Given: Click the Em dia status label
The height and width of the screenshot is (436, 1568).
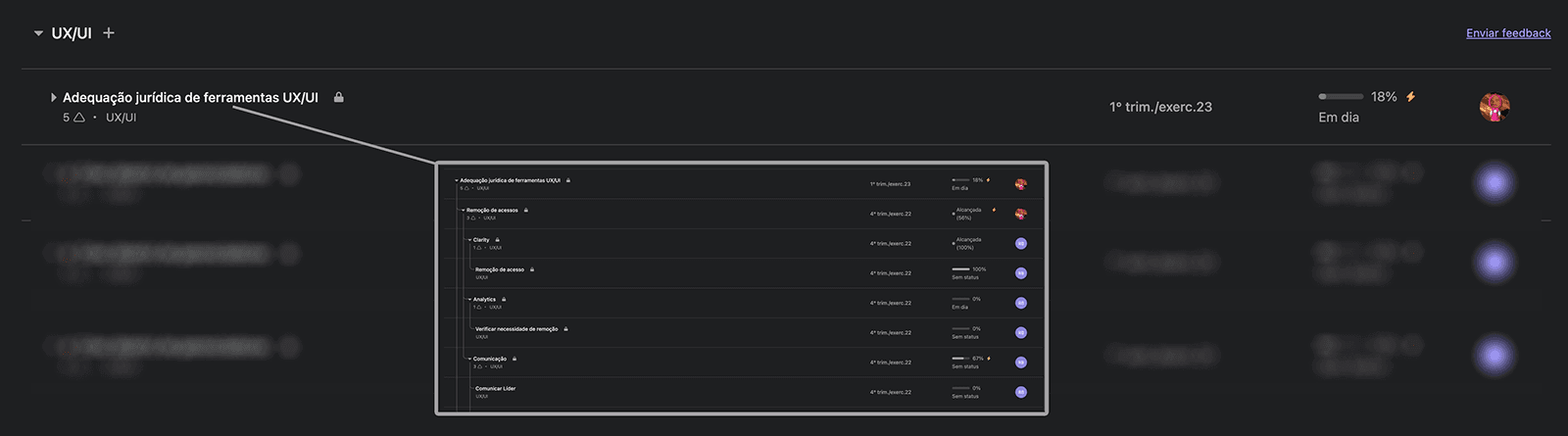Looking at the screenshot, I should pos(1339,118).
